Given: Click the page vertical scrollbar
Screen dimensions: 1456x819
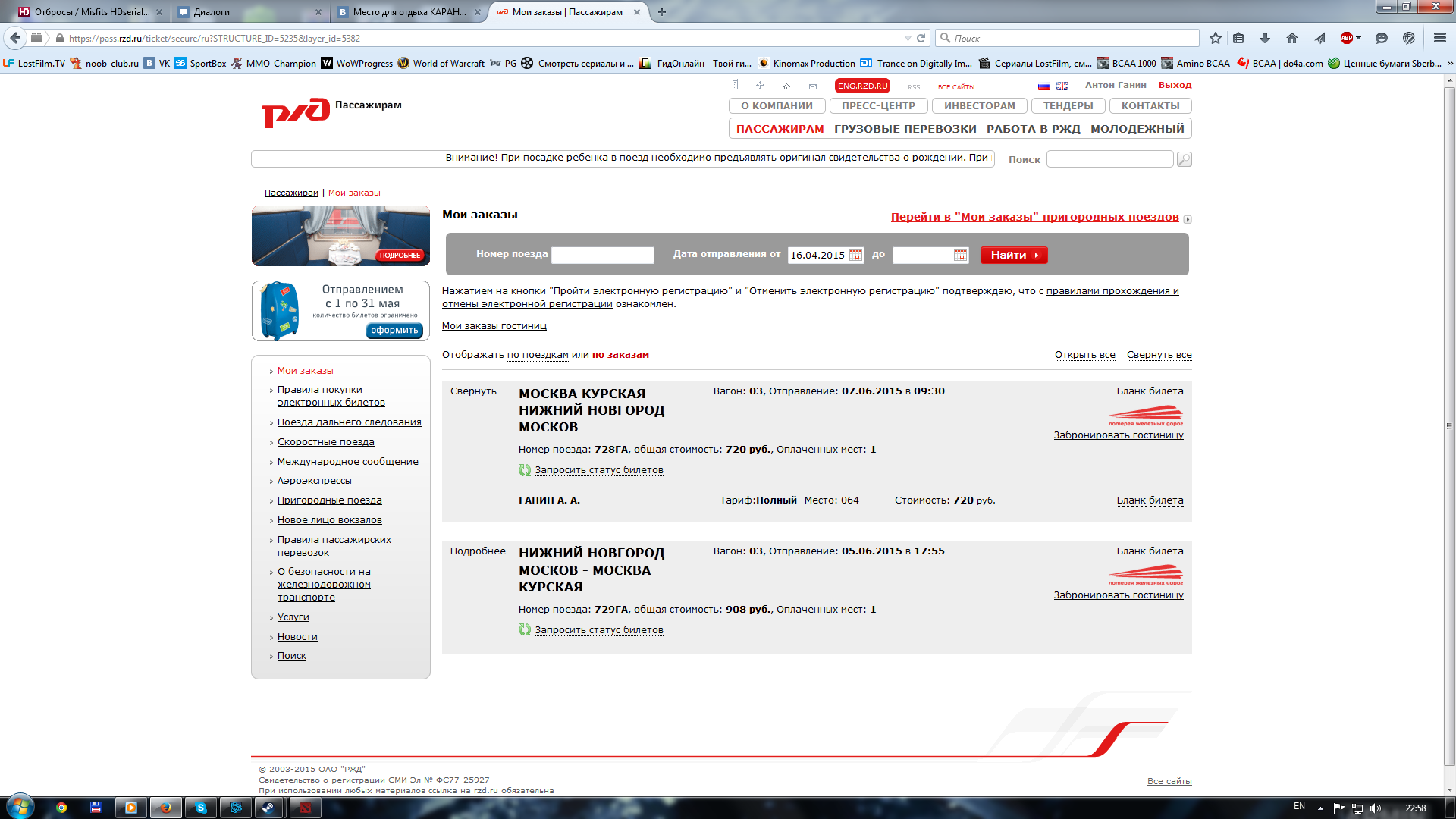Looking at the screenshot, I should pyautogui.click(x=1449, y=425).
